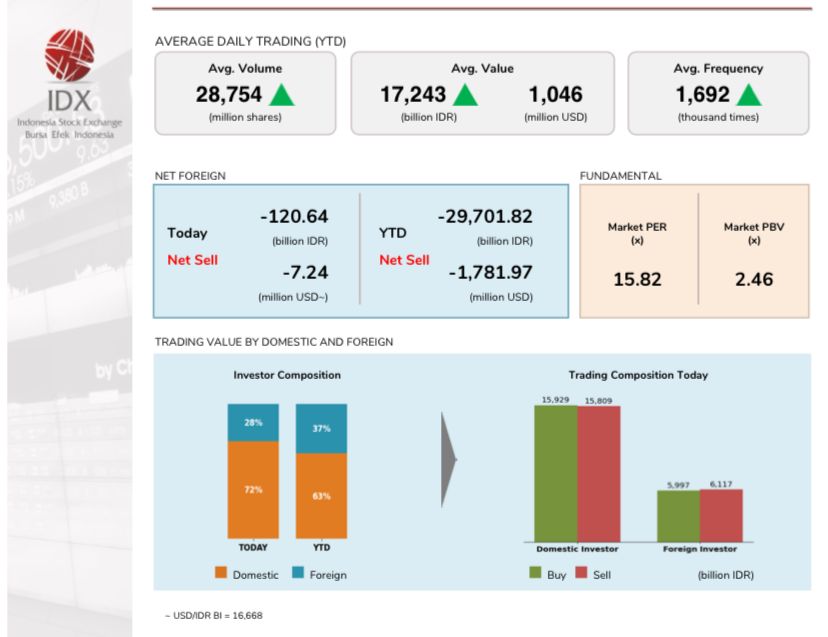The height and width of the screenshot is (637, 828).
Task: Select the green Buy legend swatch
Action: pos(535,575)
